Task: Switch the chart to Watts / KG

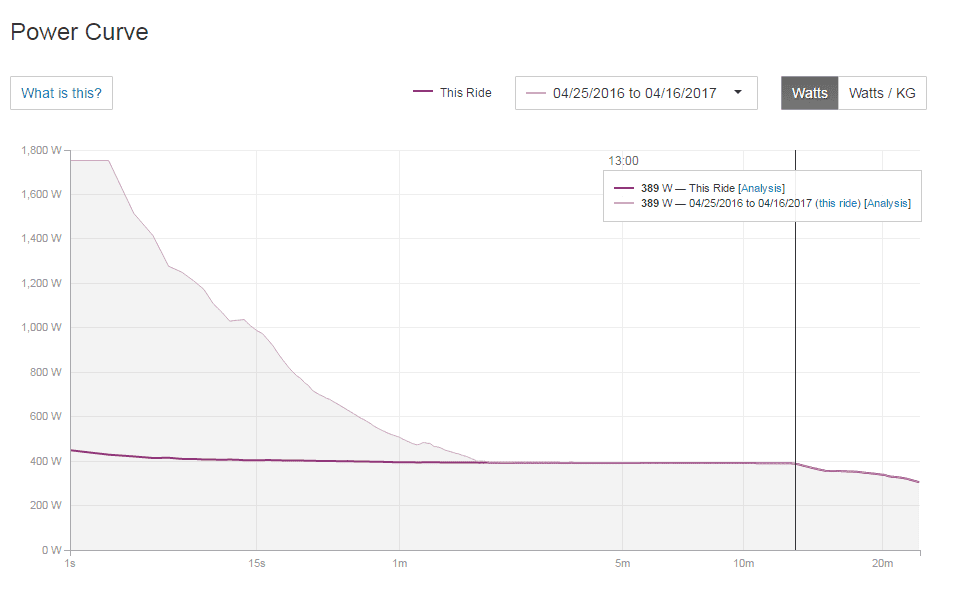Action: pos(882,93)
